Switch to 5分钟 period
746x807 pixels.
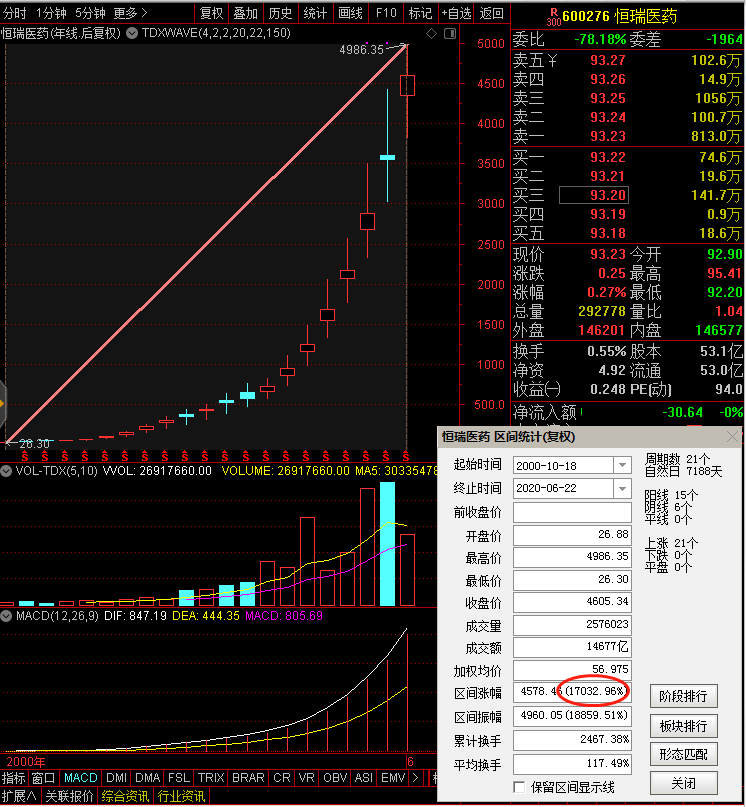click(90, 13)
